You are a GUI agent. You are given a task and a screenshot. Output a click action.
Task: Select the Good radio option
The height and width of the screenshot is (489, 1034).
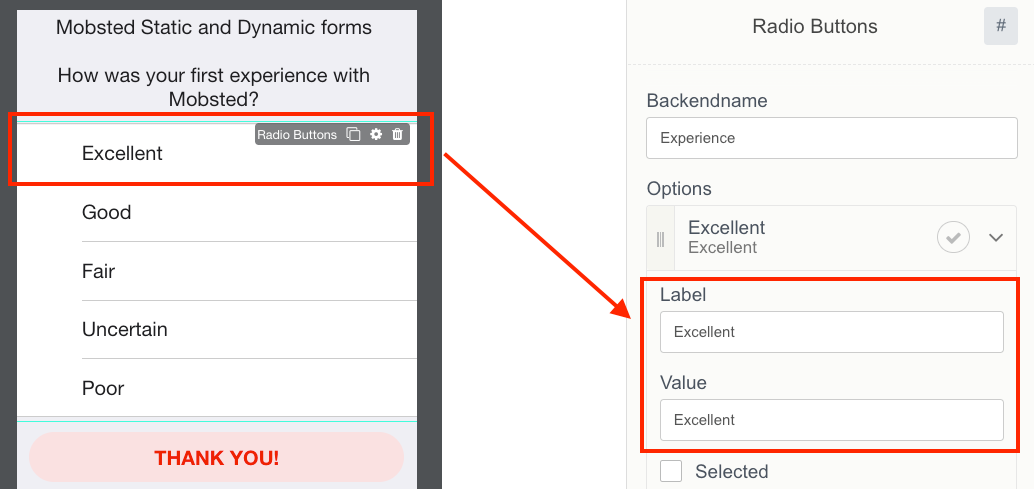(x=107, y=212)
